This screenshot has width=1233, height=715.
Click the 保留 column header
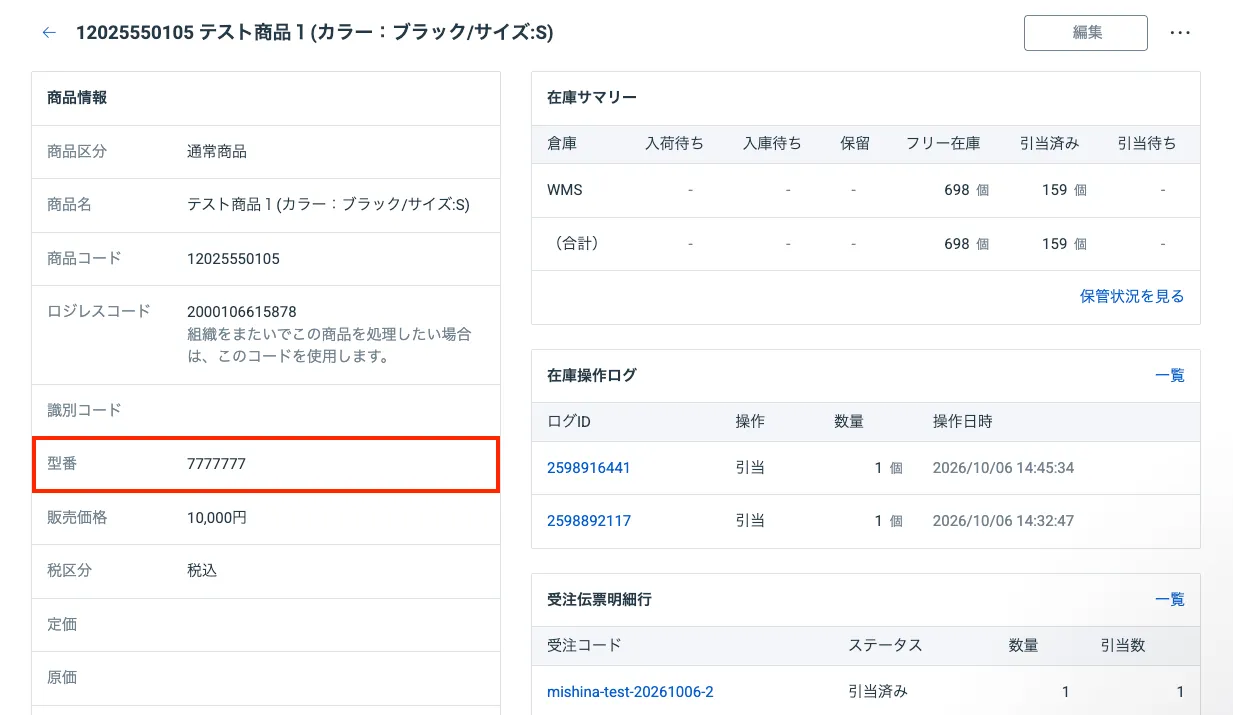pos(855,143)
